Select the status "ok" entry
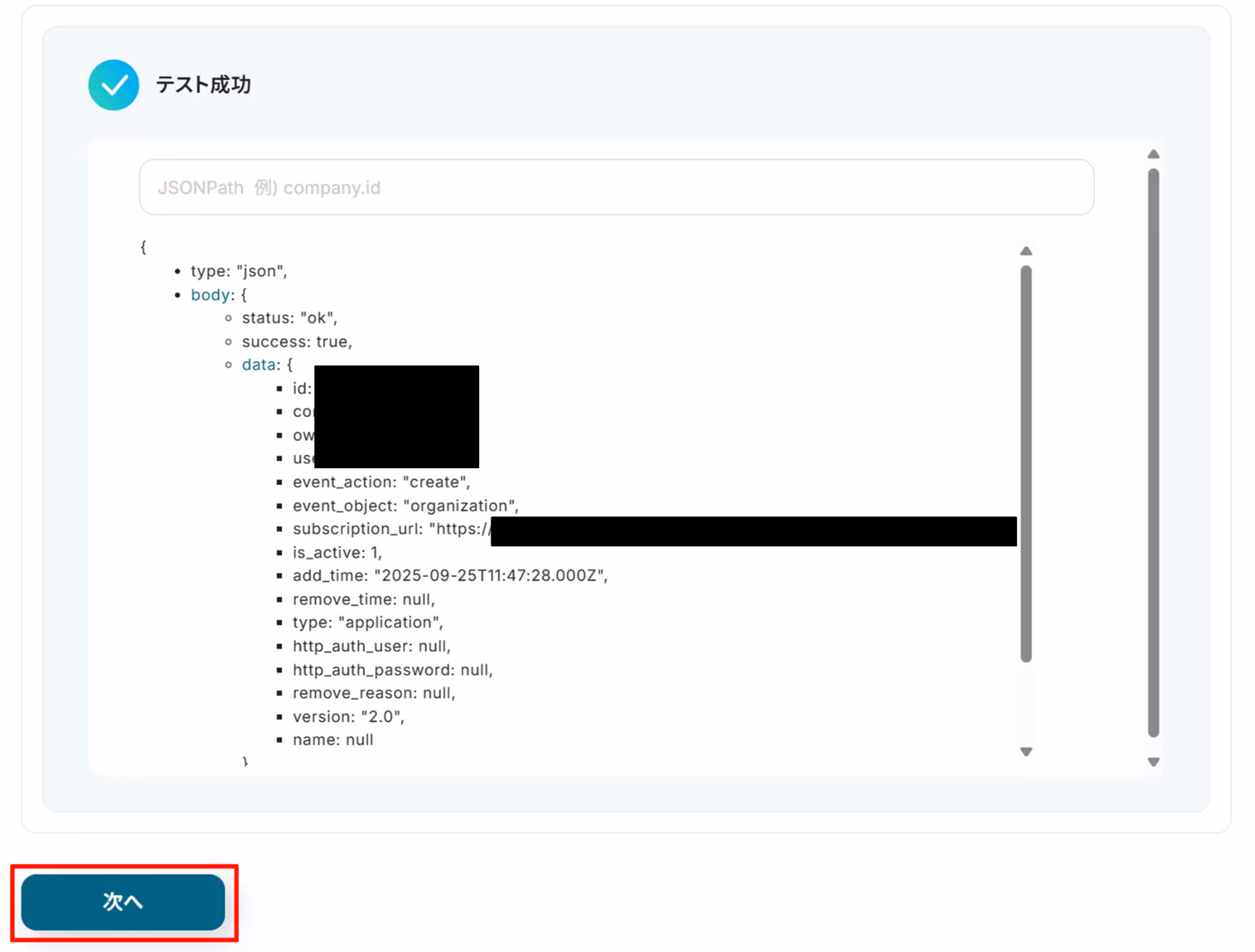1255x952 pixels. click(289, 318)
